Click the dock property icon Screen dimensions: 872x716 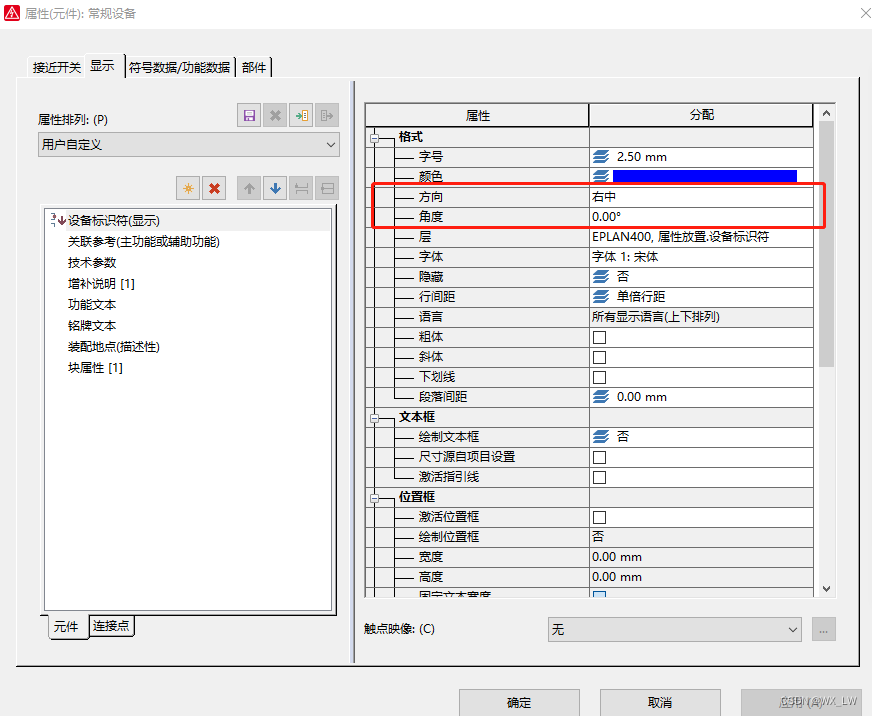click(301, 189)
